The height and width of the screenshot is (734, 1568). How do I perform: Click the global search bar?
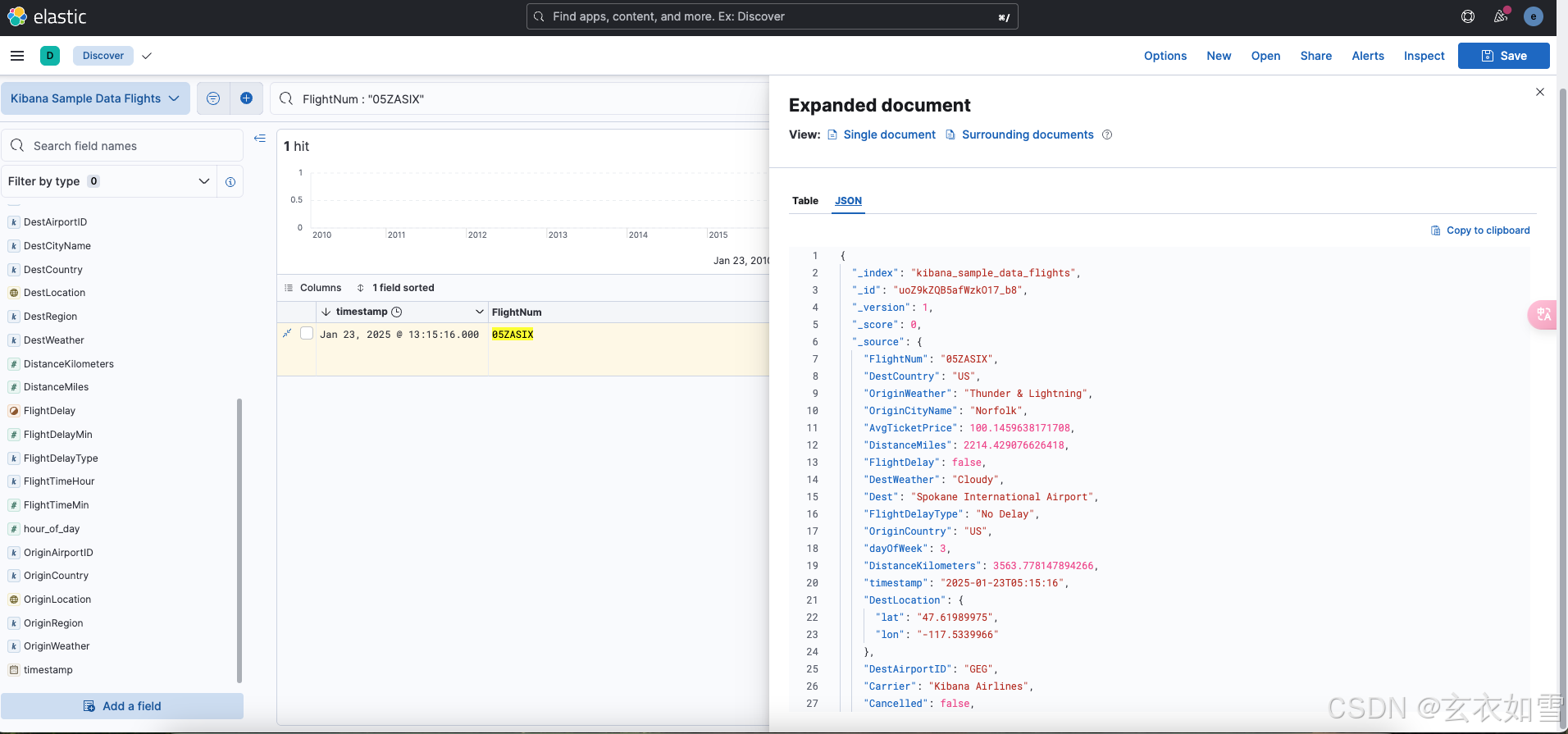(773, 16)
